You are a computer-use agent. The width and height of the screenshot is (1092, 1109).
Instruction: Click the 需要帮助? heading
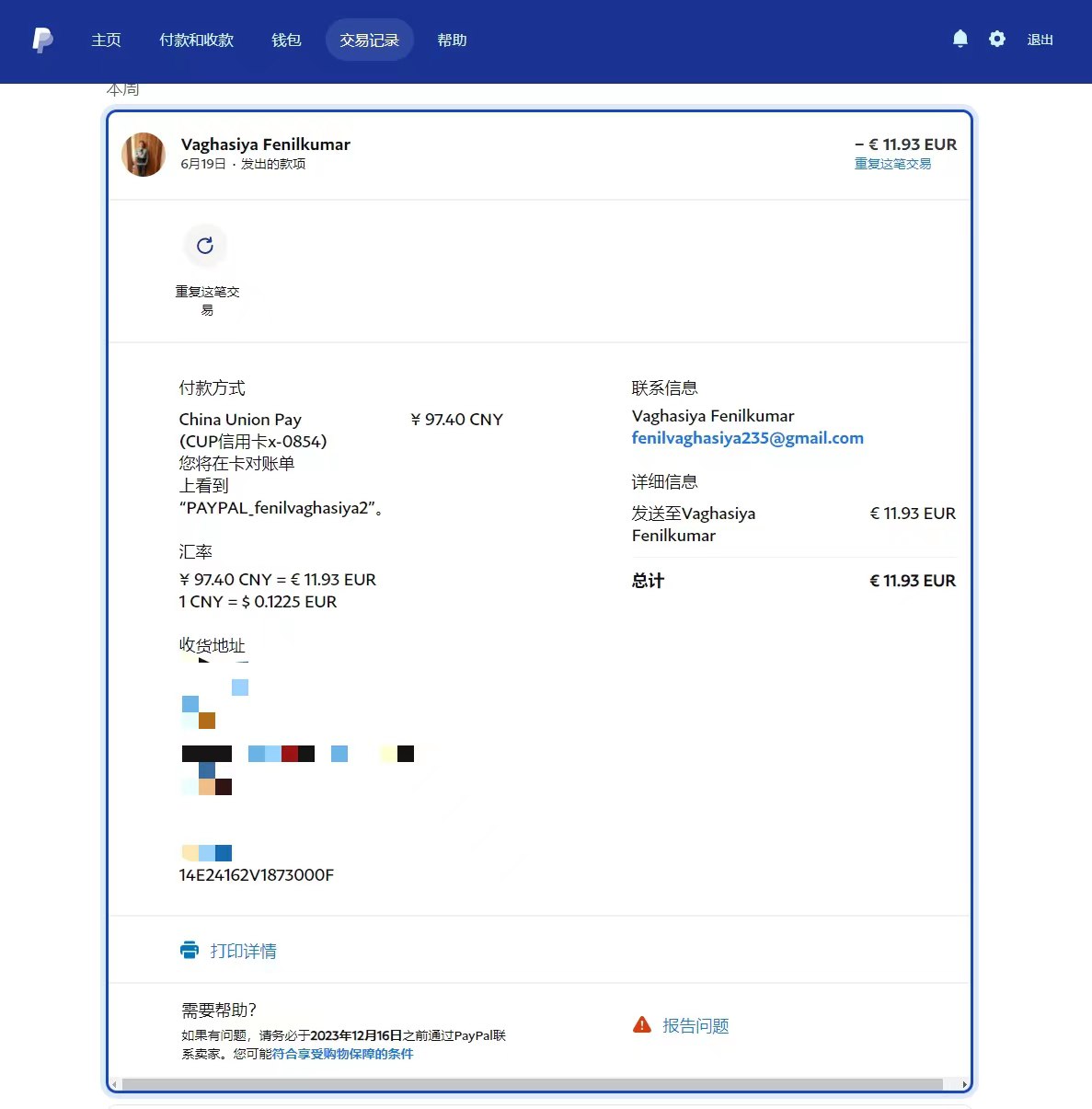coord(219,1011)
